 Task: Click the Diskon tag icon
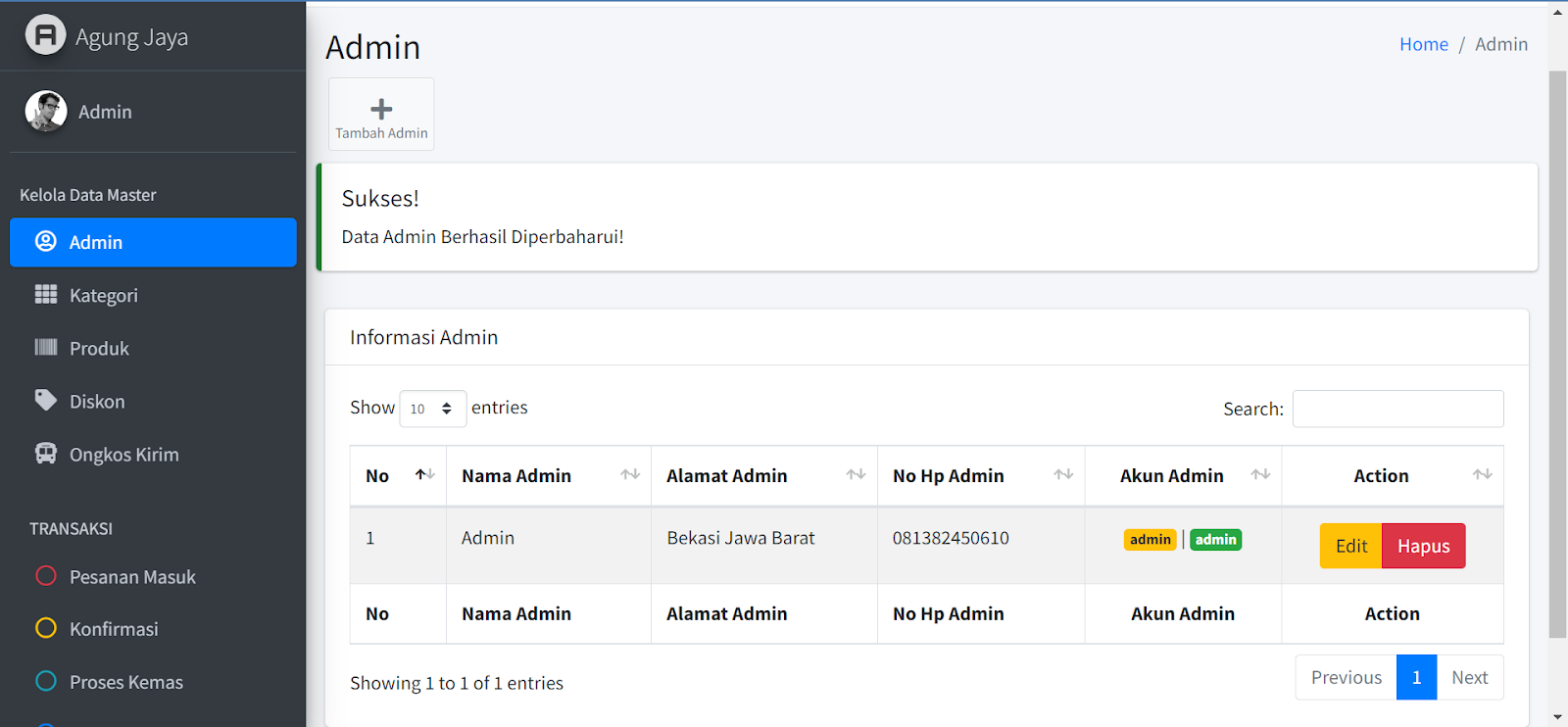(46, 401)
